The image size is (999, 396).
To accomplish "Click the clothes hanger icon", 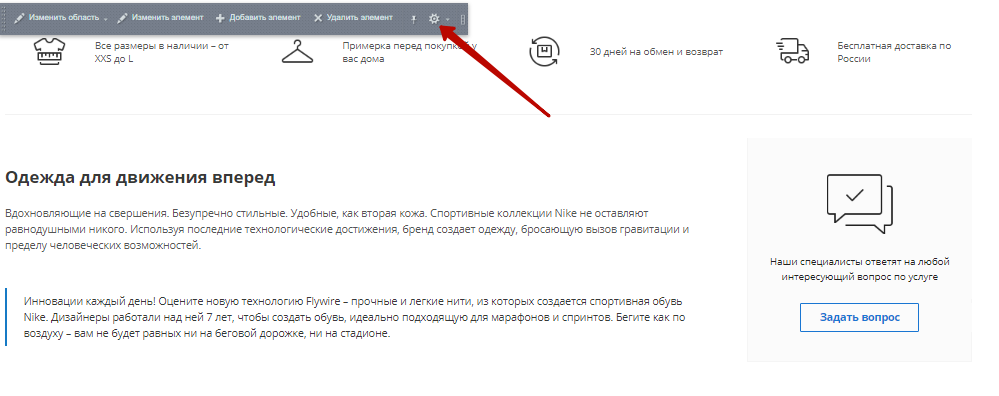I will point(298,52).
